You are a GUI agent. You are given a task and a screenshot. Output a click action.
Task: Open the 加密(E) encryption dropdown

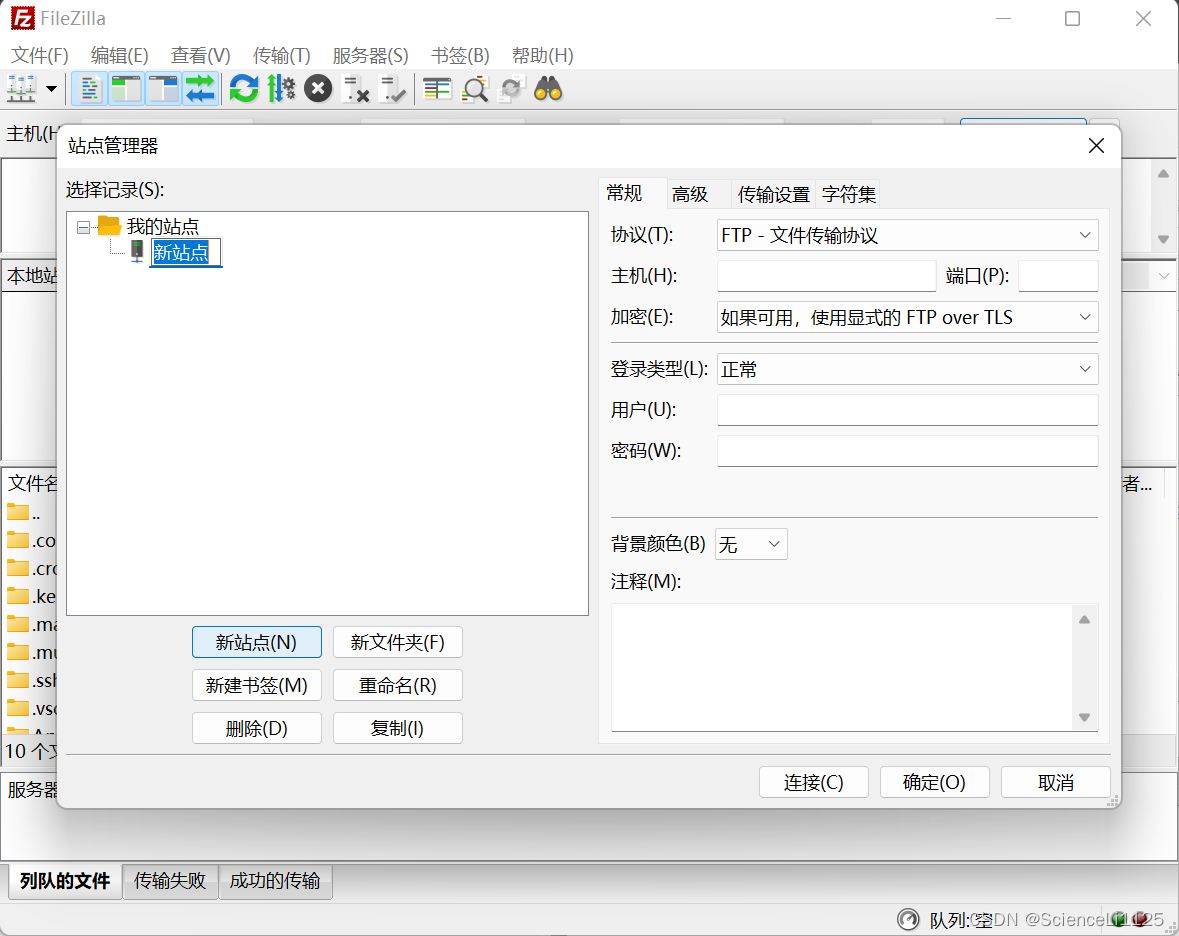pyautogui.click(x=908, y=317)
